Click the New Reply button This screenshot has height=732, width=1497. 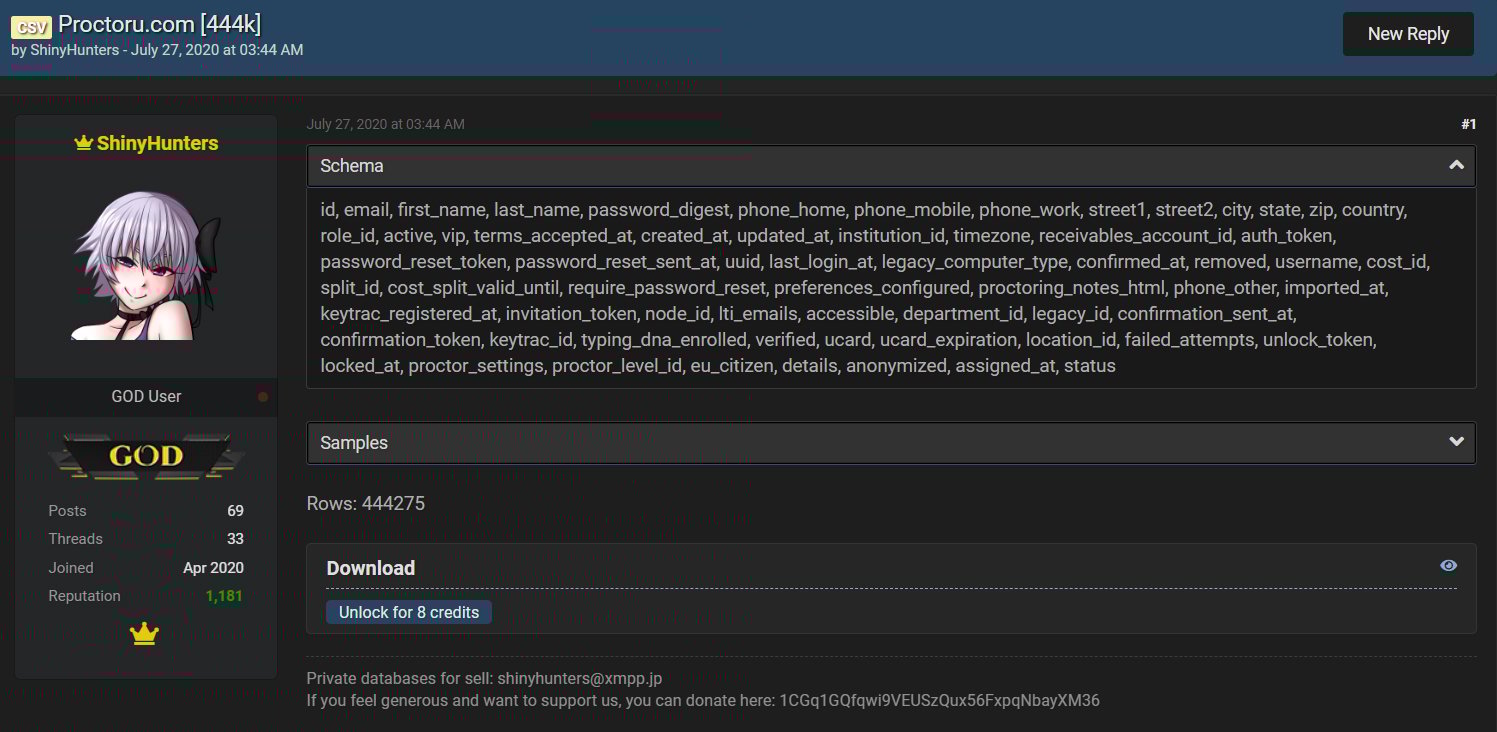1408,34
